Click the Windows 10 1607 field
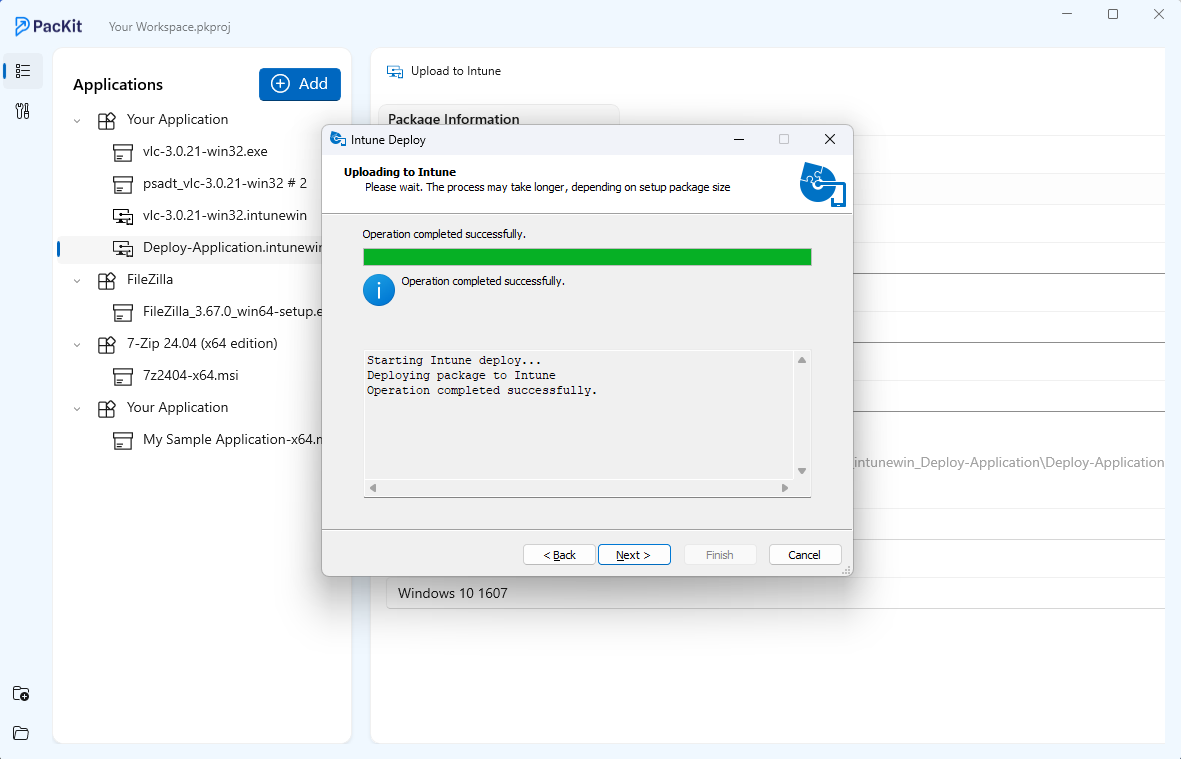The image size is (1181, 759). (x=776, y=593)
